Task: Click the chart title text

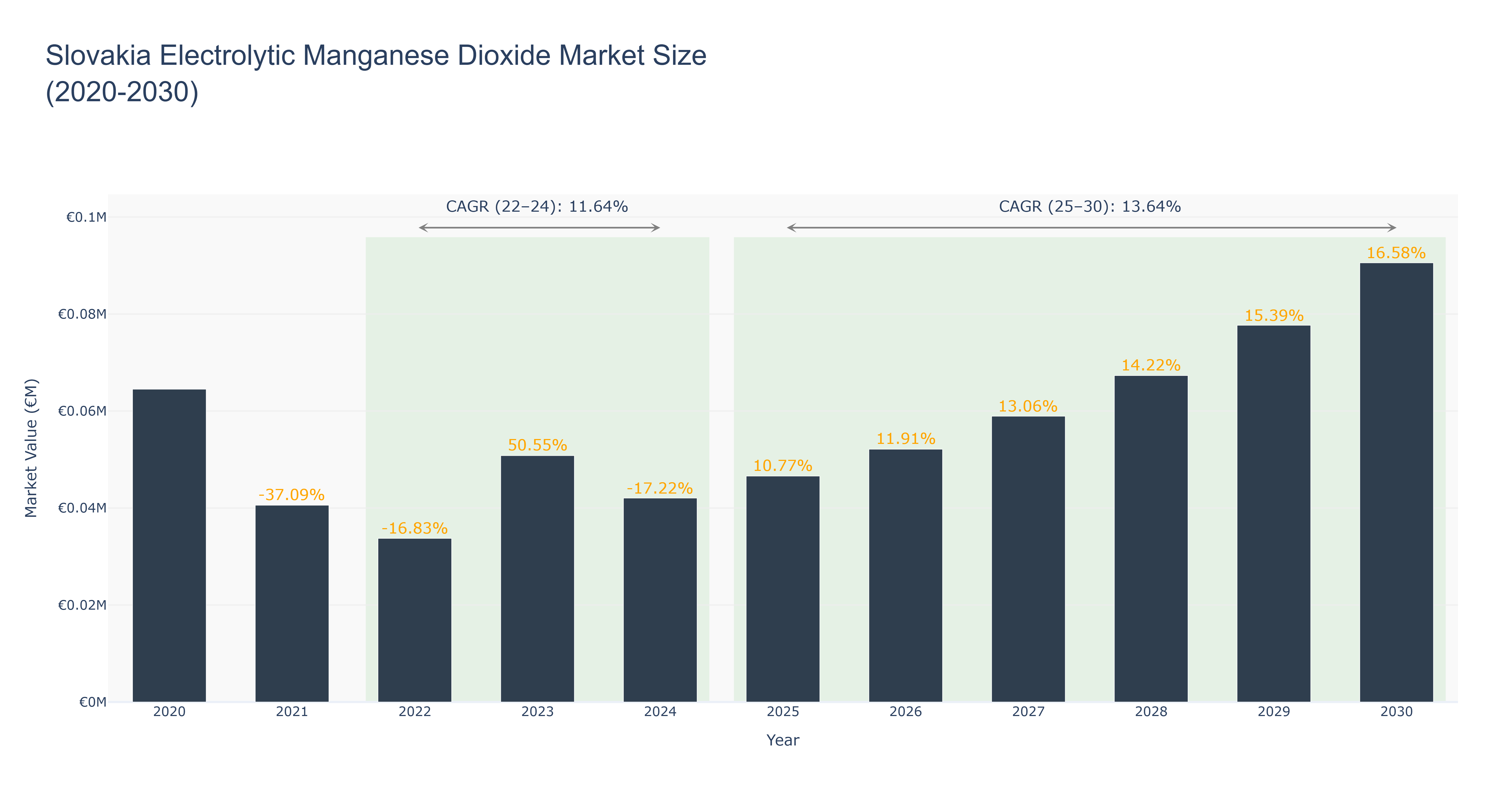Action: tap(376, 73)
